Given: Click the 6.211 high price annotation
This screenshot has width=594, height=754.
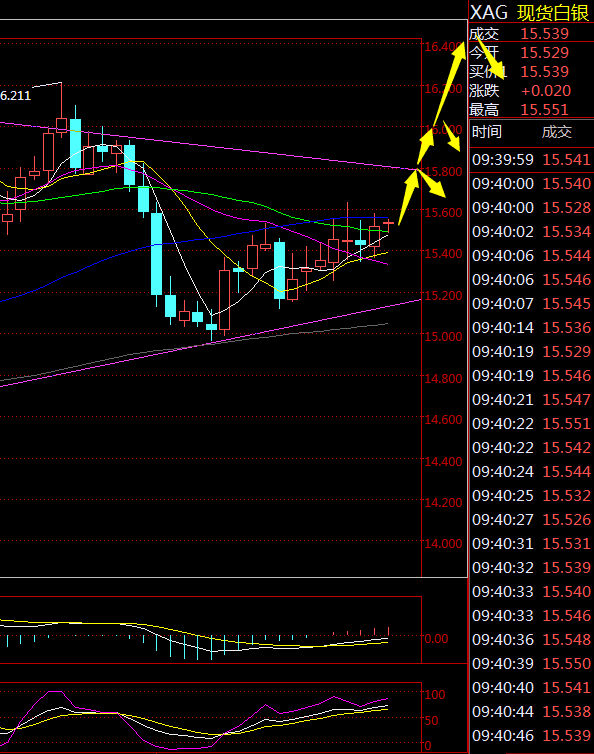Looking at the screenshot, I should [x=15, y=96].
